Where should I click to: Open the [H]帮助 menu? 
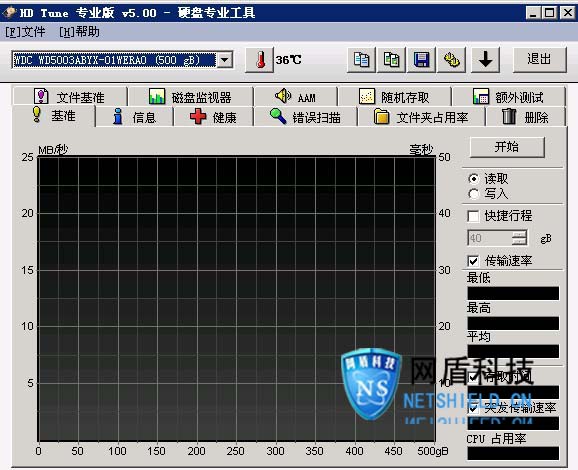[x=79, y=32]
